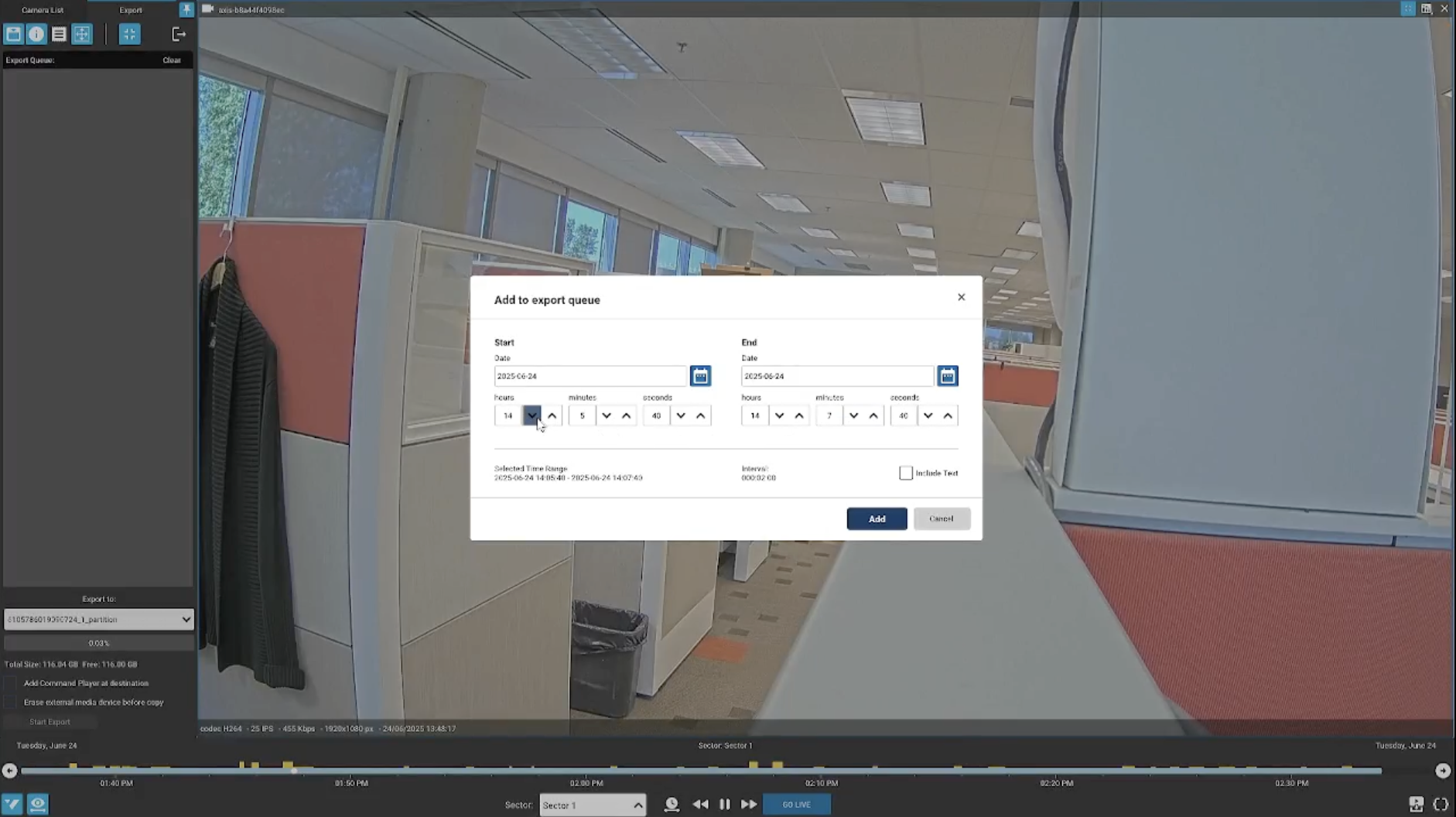Enable the Include Text checkbox

tap(905, 473)
